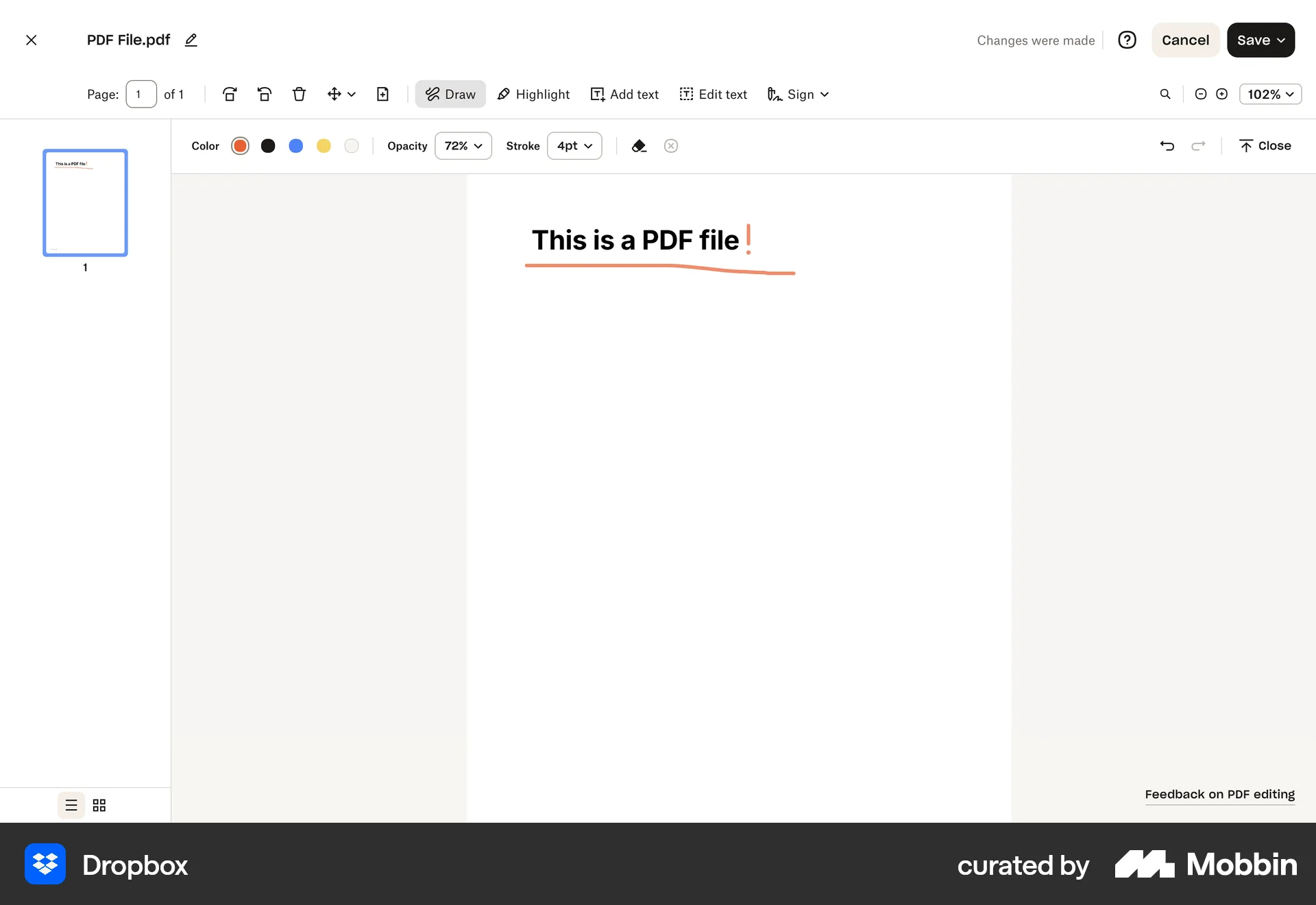Switch to grid view of page thumbnails

[x=99, y=805]
